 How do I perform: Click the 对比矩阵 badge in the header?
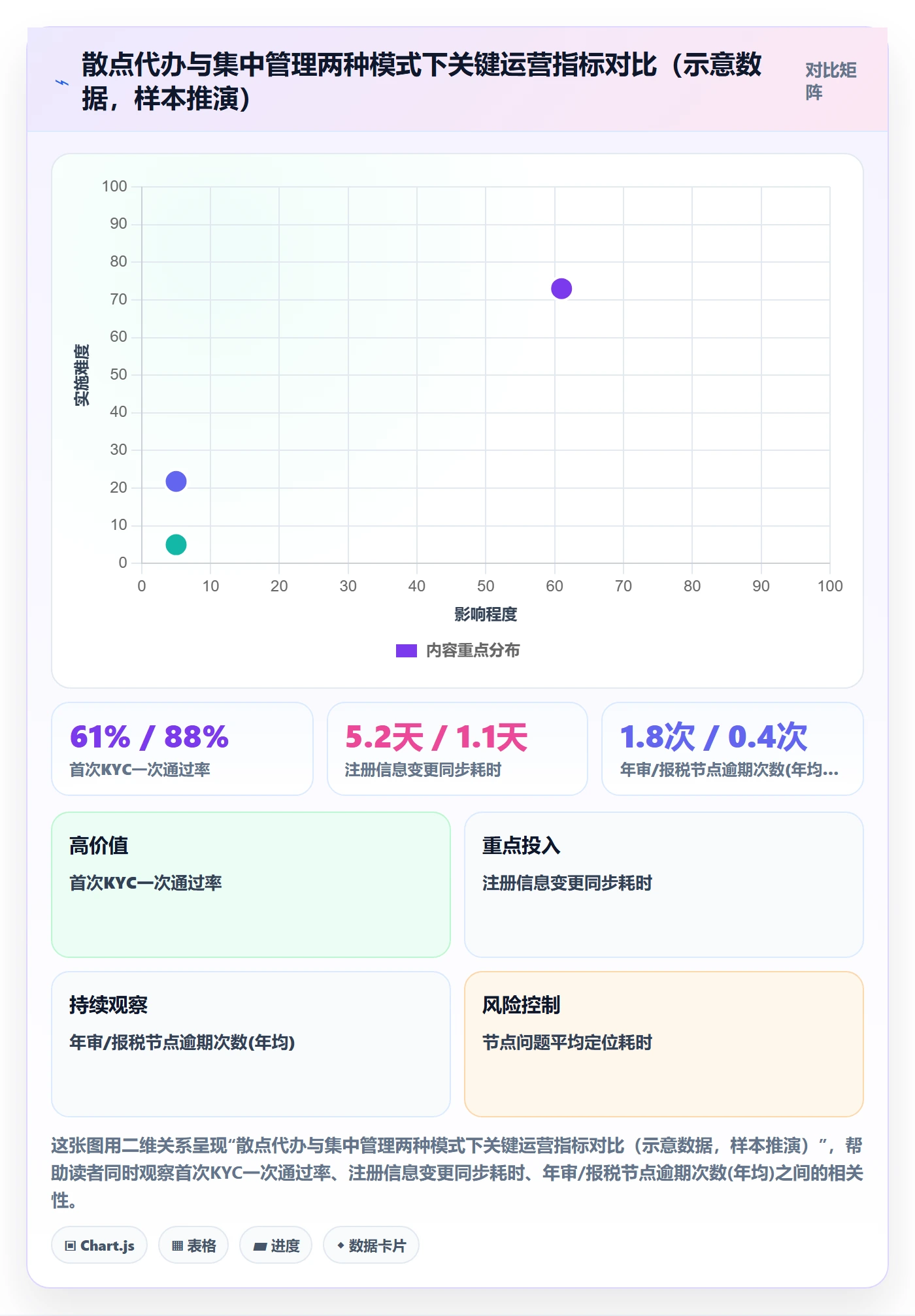tap(831, 81)
